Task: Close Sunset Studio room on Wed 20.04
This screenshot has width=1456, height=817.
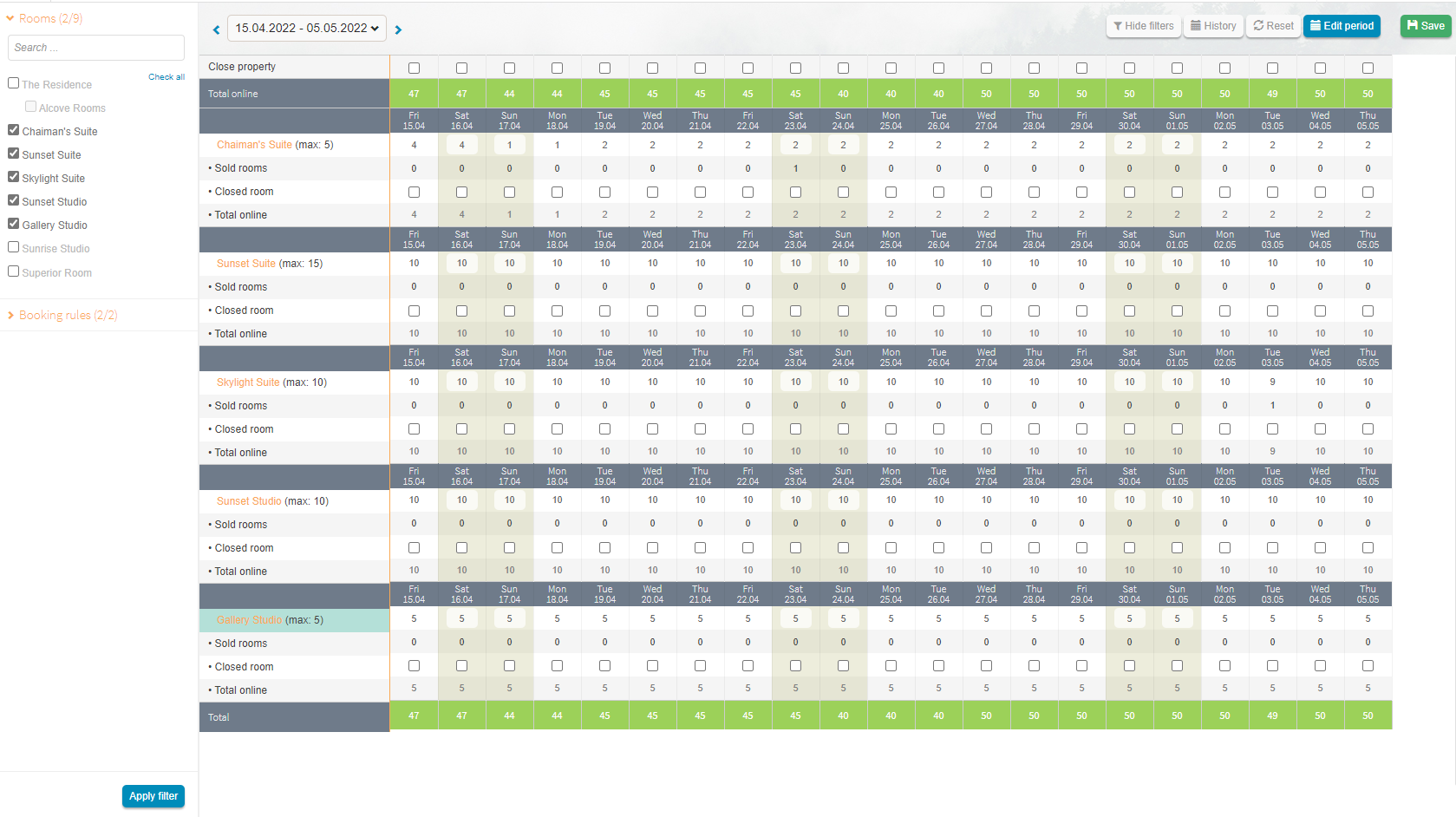Action: pos(652,548)
